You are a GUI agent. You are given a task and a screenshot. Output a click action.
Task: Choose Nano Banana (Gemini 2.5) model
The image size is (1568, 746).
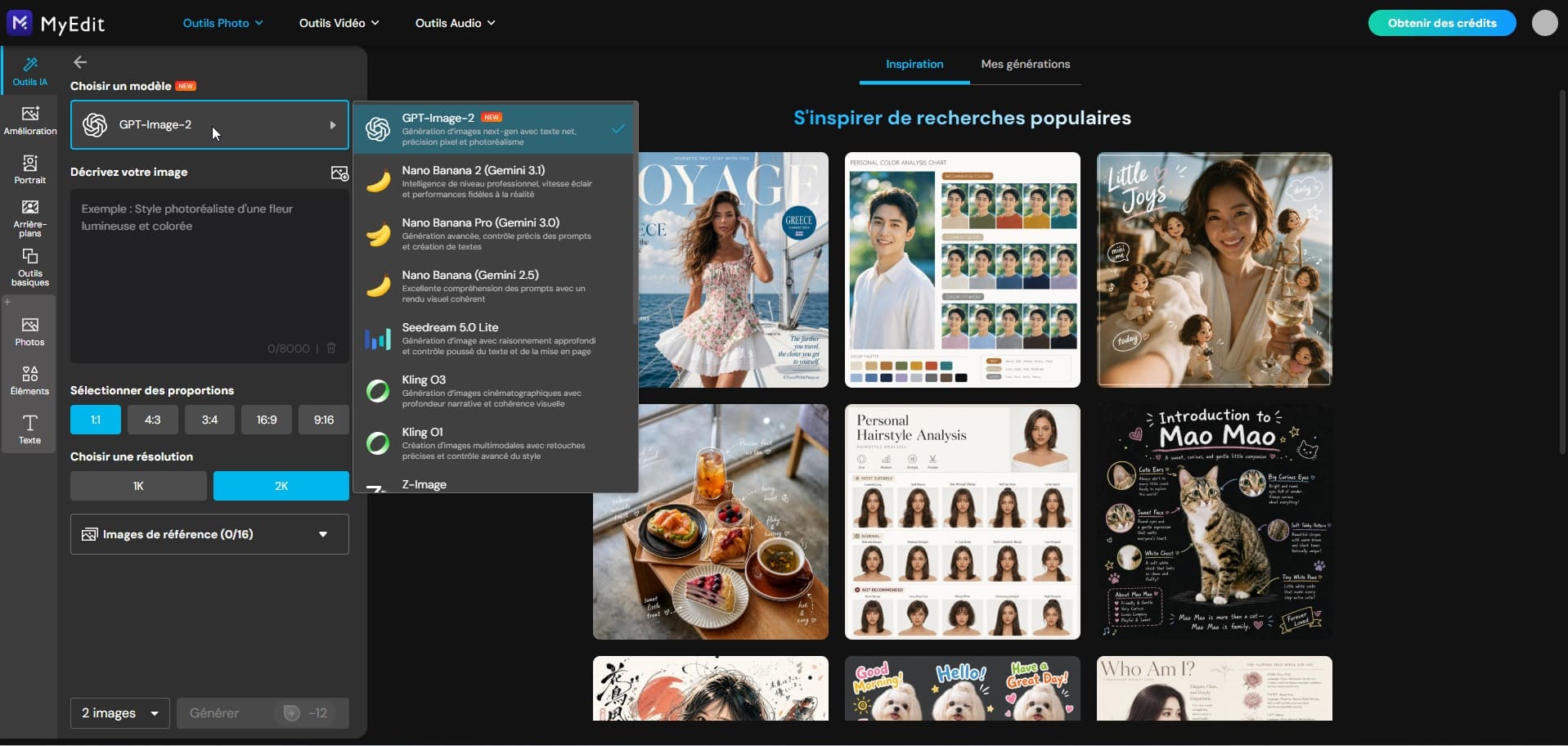click(x=495, y=286)
